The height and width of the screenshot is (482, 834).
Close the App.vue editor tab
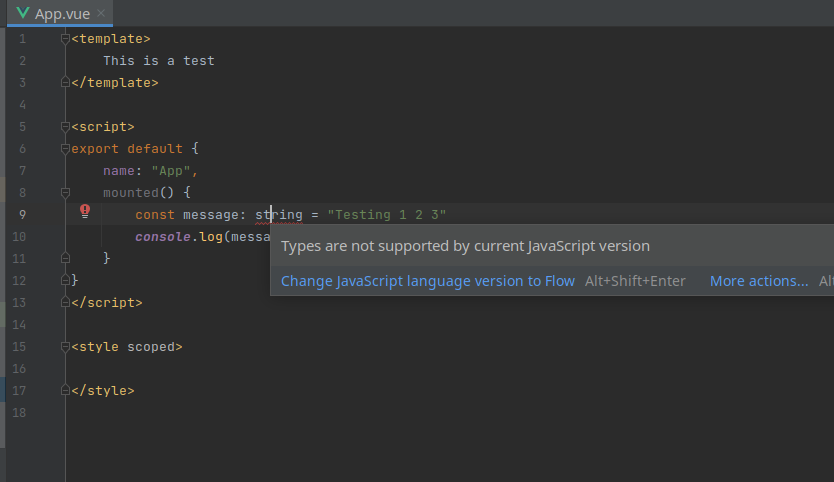tap(100, 13)
